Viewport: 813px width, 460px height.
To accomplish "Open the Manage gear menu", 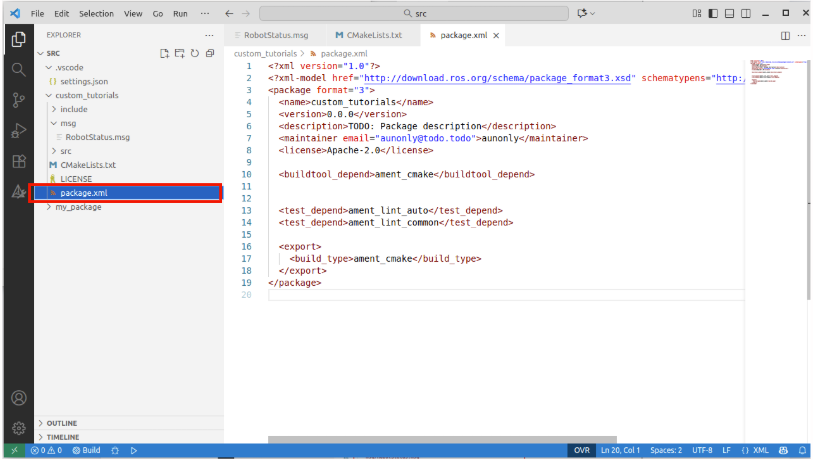I will click(18, 428).
